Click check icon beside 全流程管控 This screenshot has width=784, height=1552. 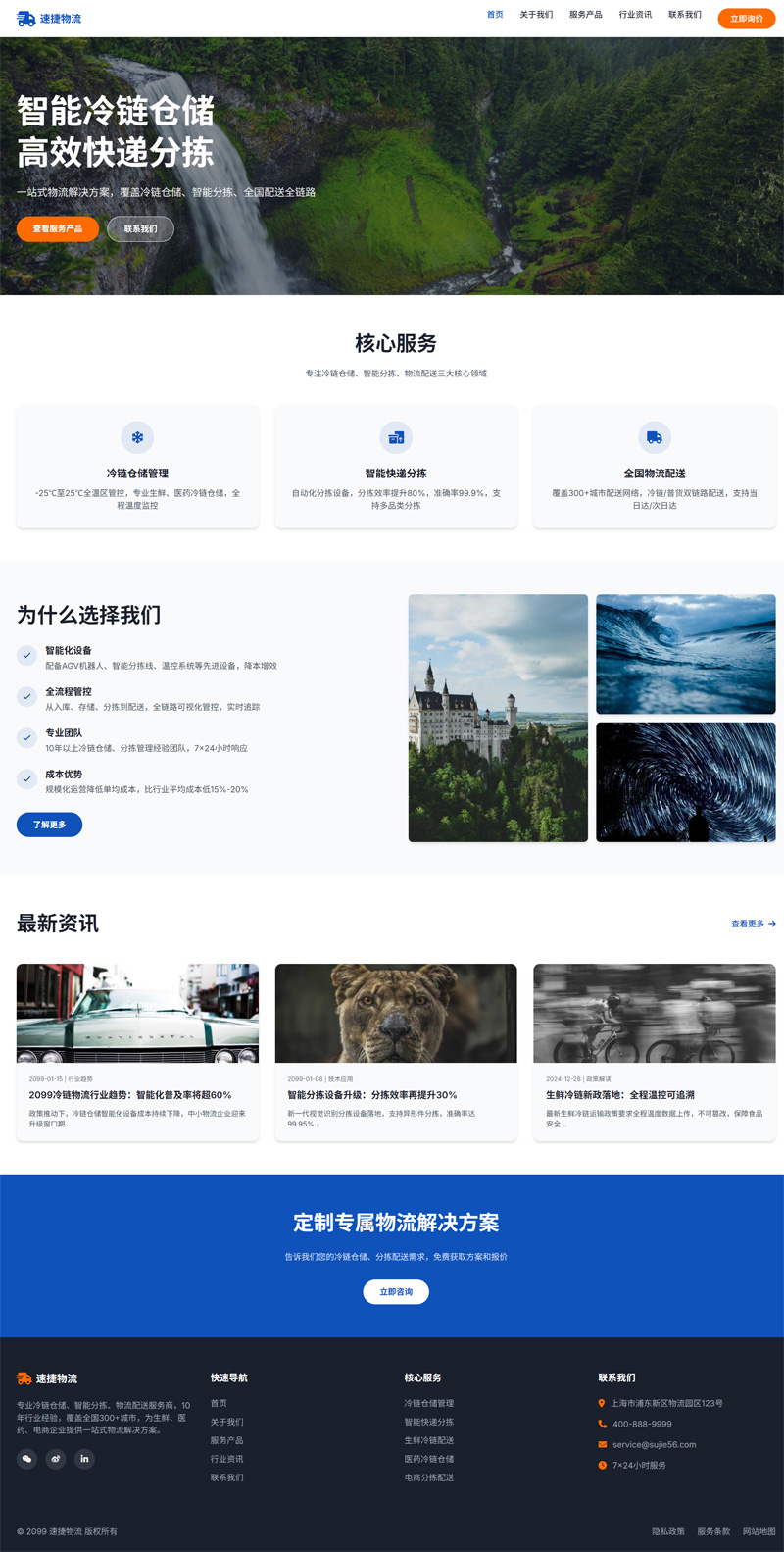coord(26,696)
